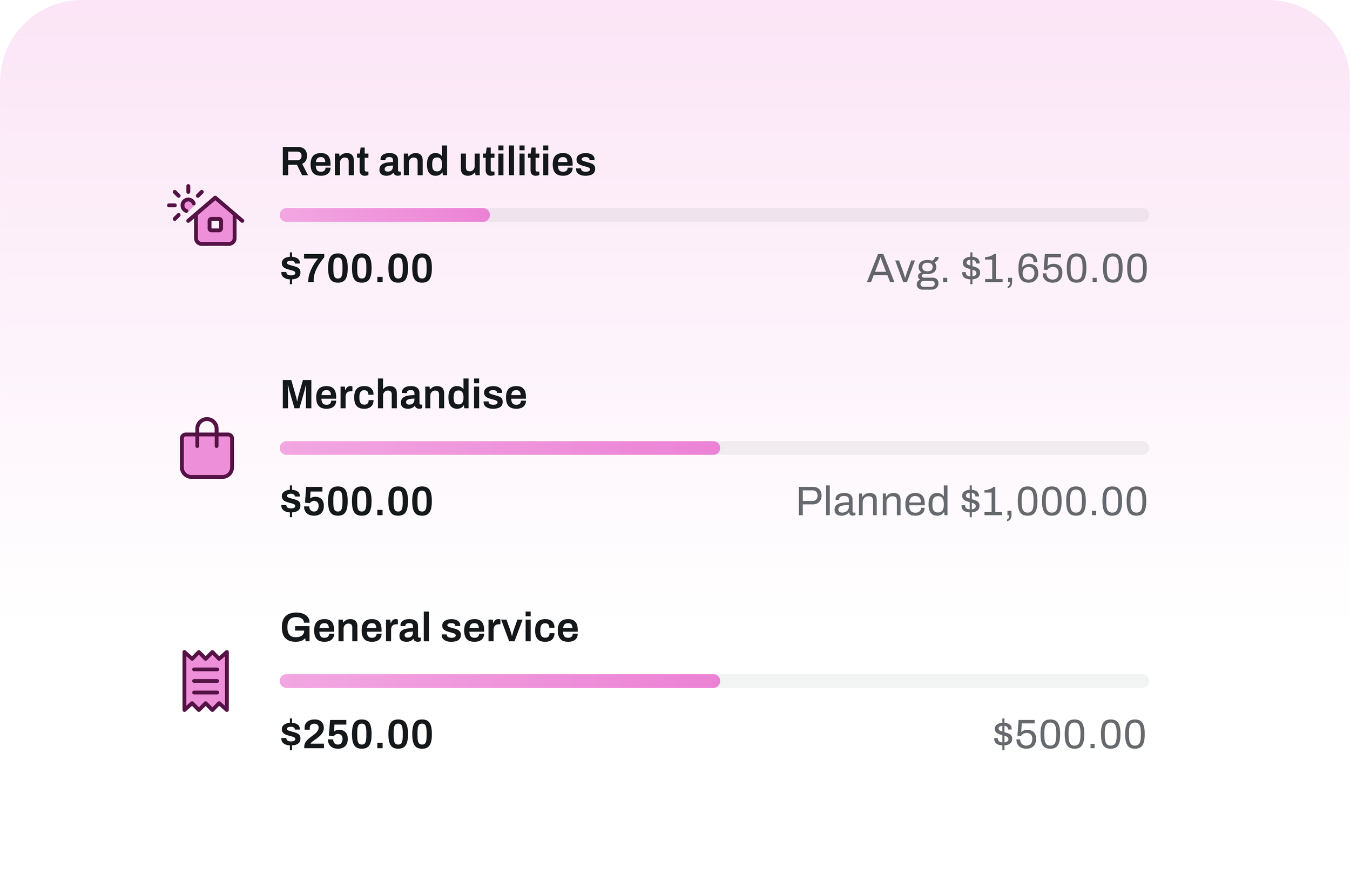
Task: Select the $250.00 General service amount
Action: [356, 734]
